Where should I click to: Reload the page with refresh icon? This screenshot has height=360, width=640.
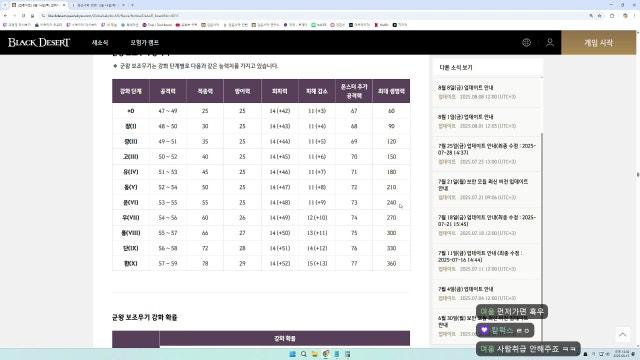(x=23, y=16)
